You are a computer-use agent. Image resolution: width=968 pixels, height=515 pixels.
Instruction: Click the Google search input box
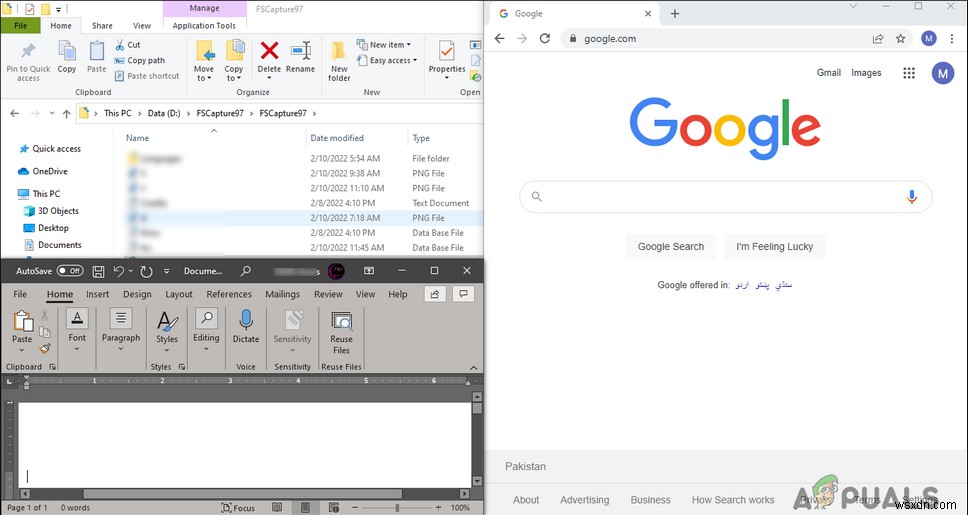coord(725,197)
